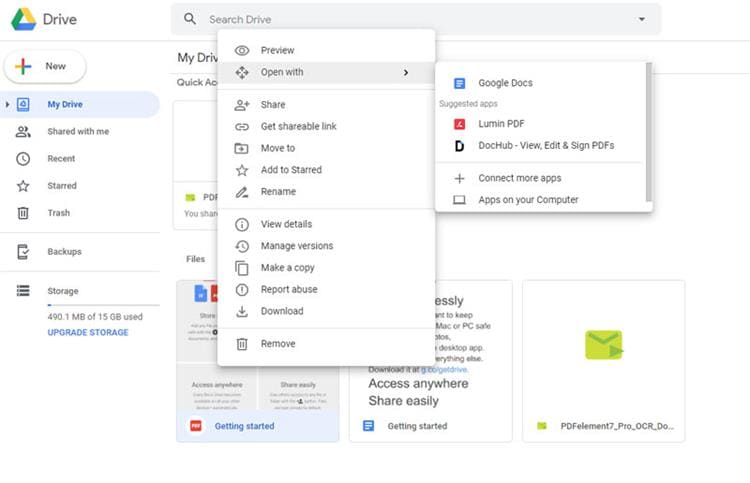Click the Shared with me people icon
Viewport: 750px width, 483px height.
click(x=23, y=132)
